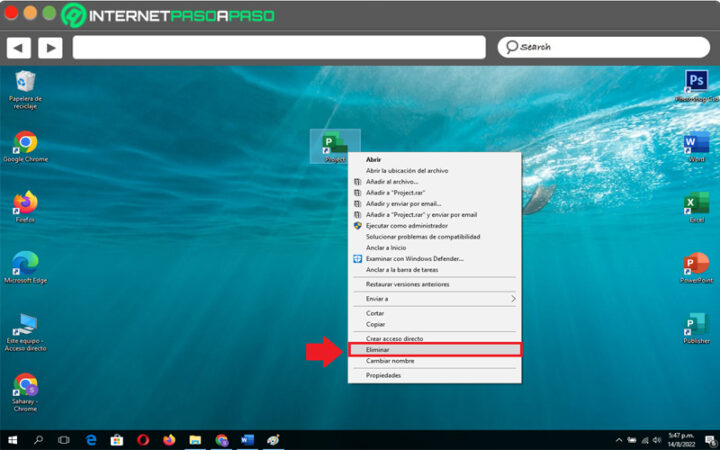Select the Excel desktop shortcut
720x450 pixels.
point(697,207)
